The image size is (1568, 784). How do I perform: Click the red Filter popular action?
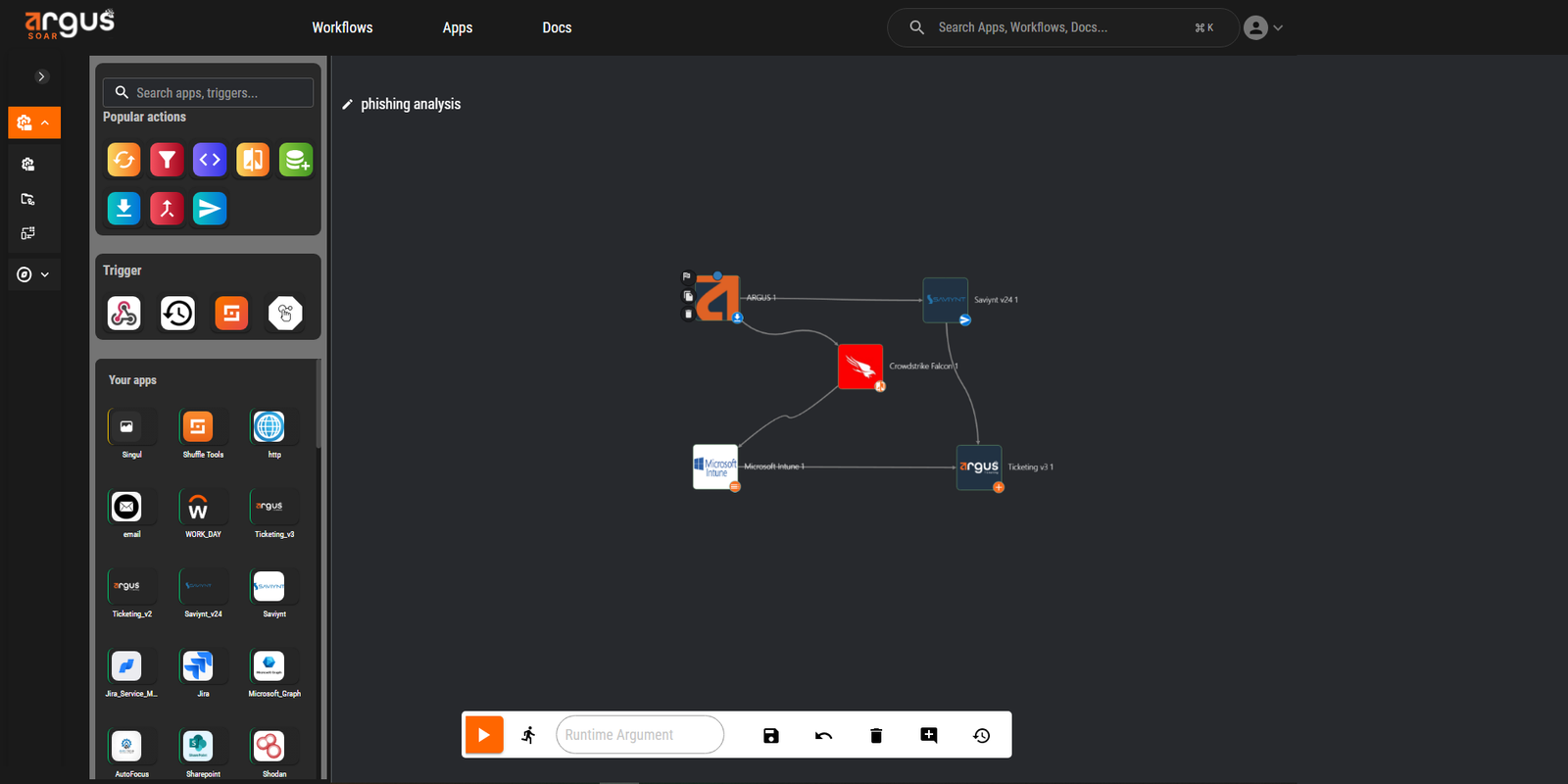[x=167, y=160]
